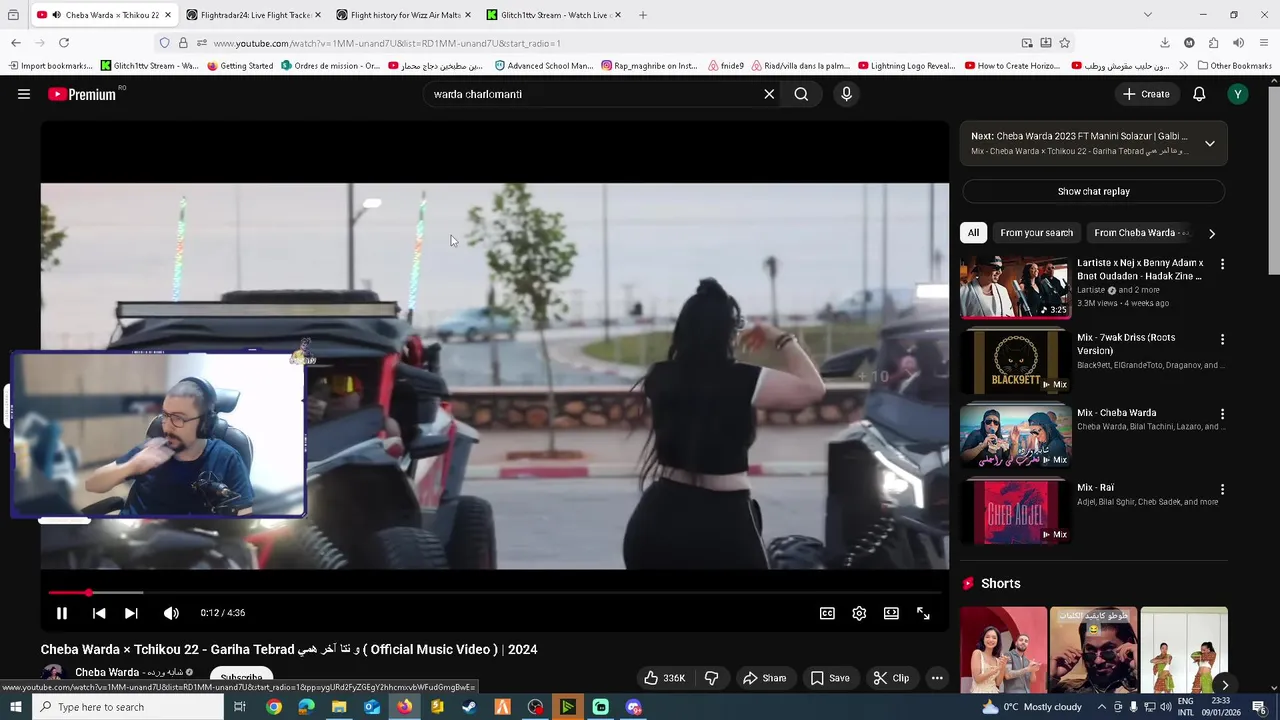1280x720 pixels.
Task: Mute the playing Cheba Warda browser tab
Action: 55,15
